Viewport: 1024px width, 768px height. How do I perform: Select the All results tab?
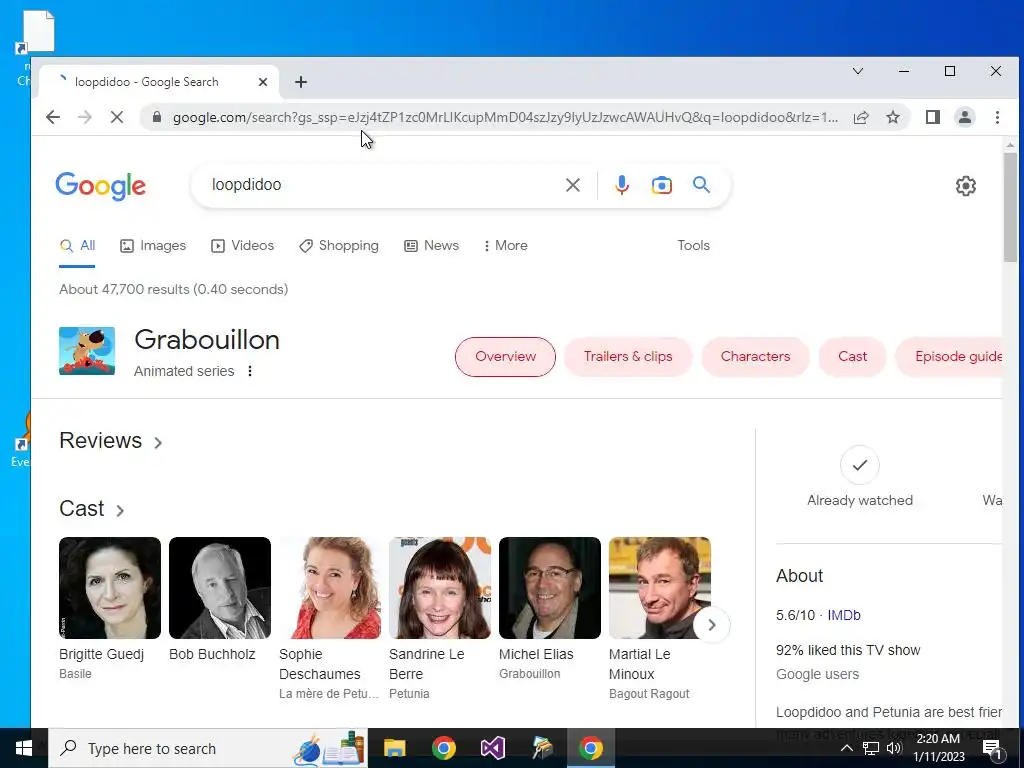pyautogui.click(x=77, y=246)
